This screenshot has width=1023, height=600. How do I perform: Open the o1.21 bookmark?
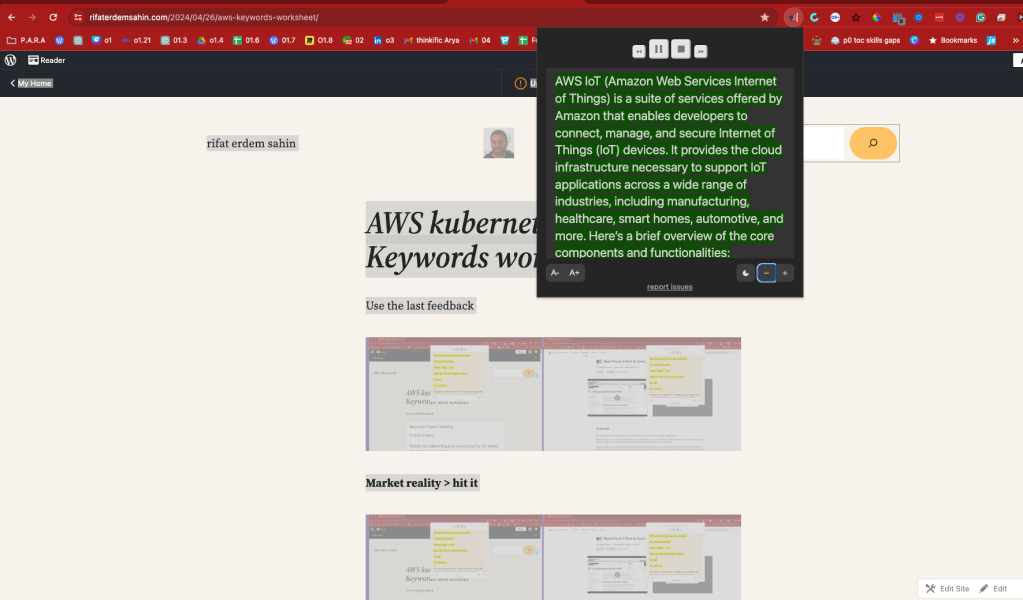tap(136, 40)
